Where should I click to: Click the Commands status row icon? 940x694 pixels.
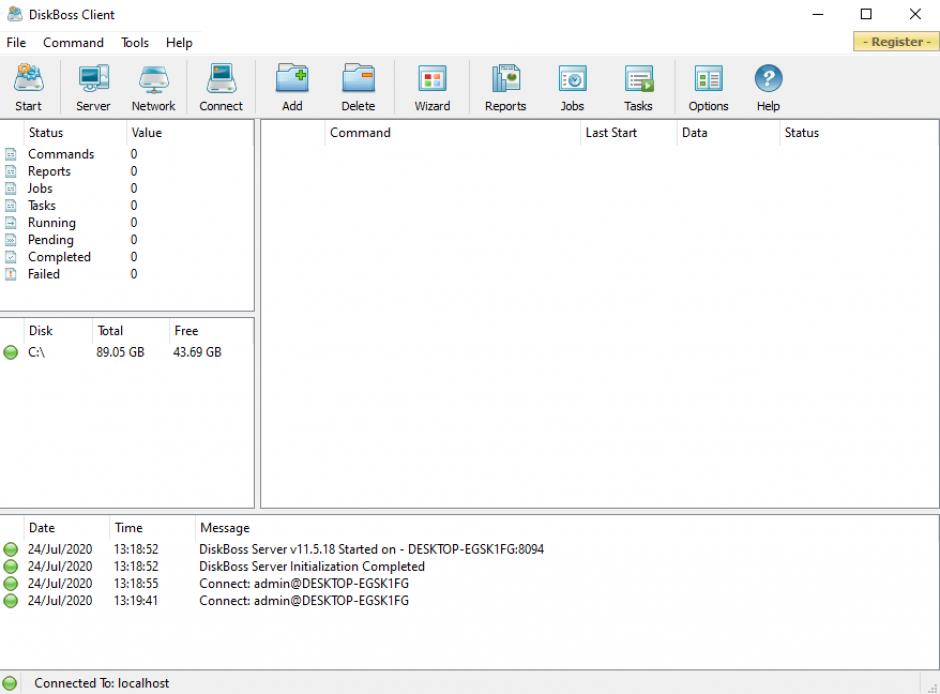pyautogui.click(x=11, y=154)
